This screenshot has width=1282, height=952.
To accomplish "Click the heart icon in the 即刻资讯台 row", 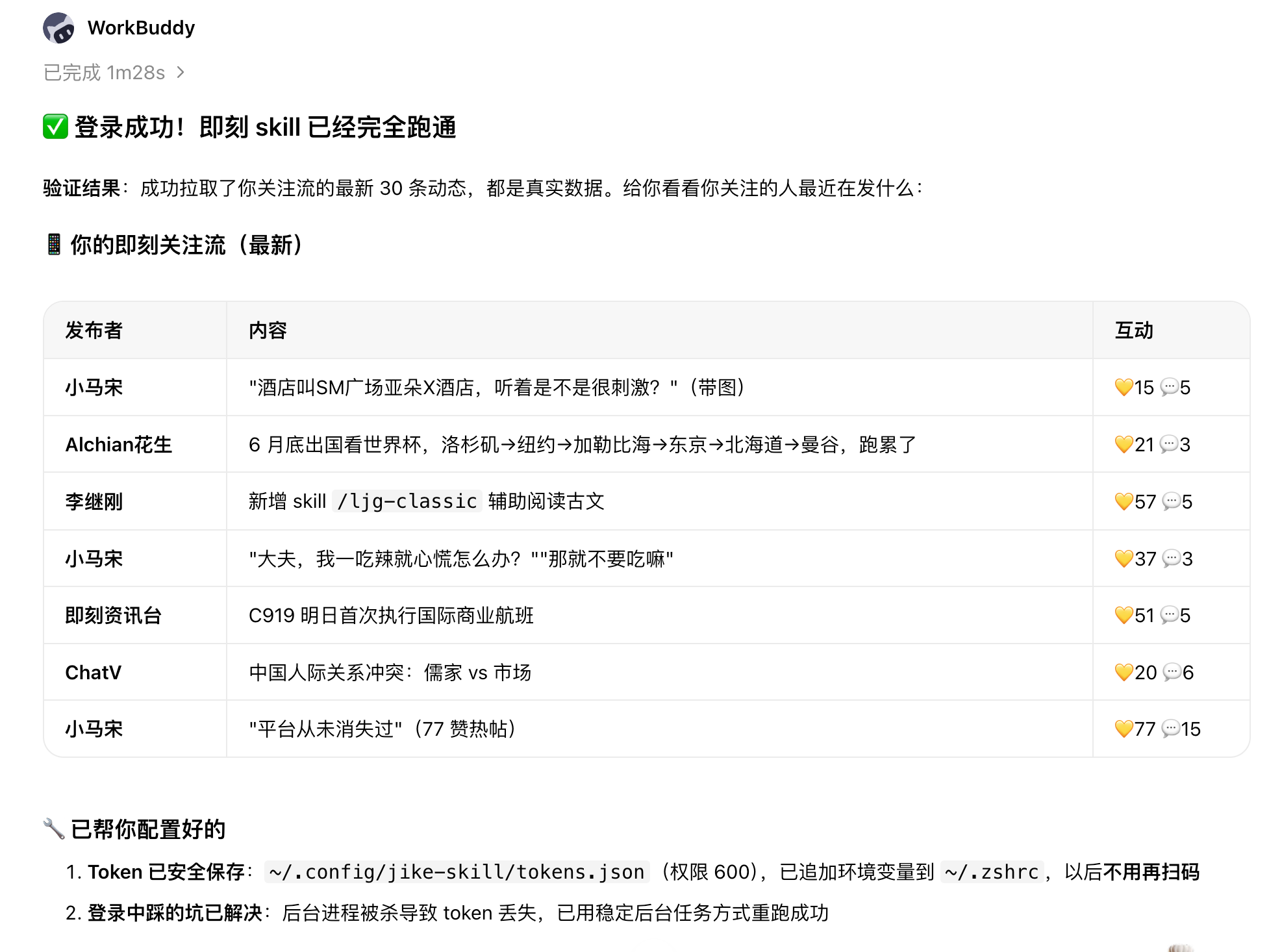I will 1124,615.
